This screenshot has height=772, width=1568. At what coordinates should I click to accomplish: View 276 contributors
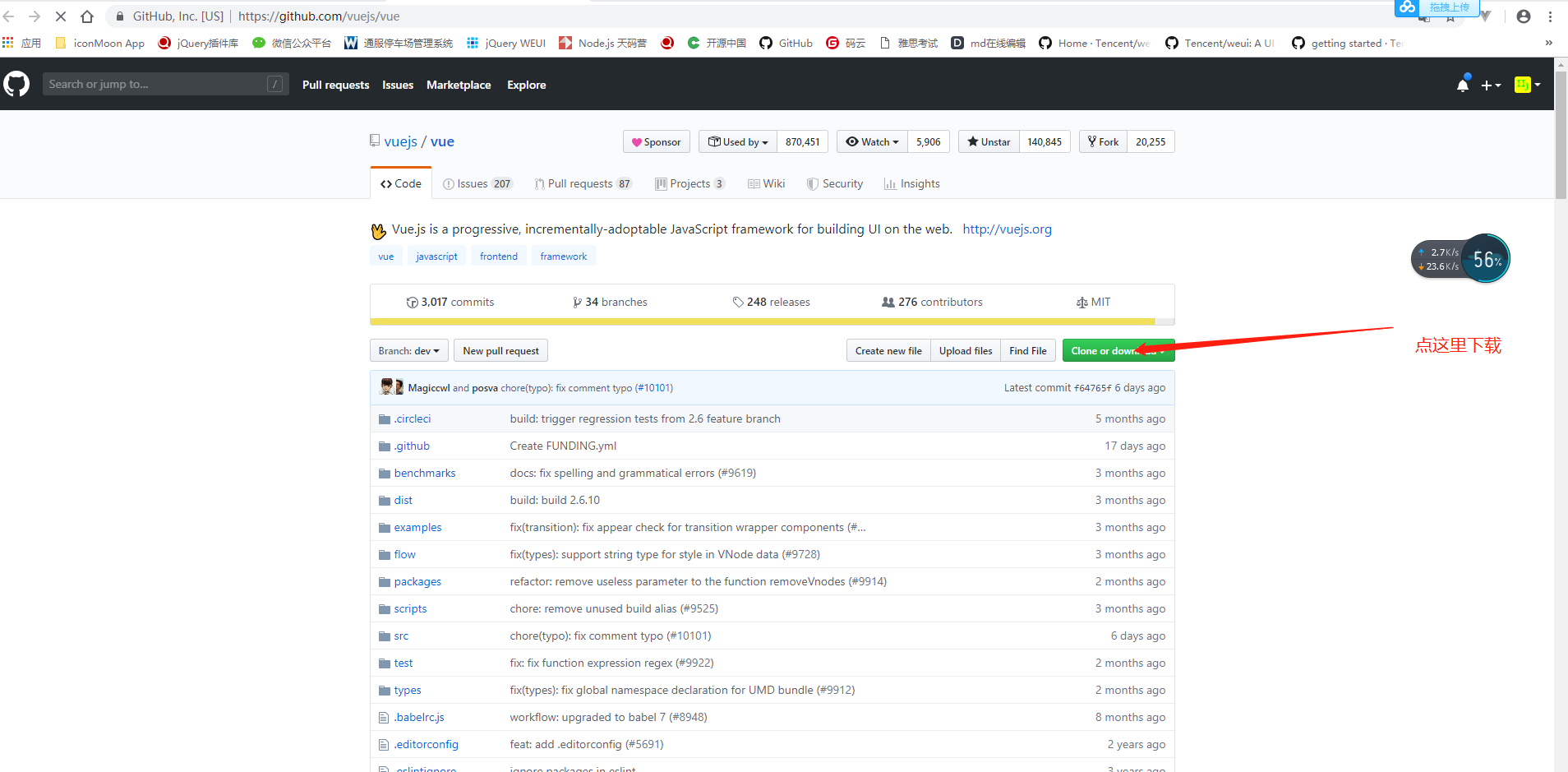pyautogui.click(x=932, y=302)
